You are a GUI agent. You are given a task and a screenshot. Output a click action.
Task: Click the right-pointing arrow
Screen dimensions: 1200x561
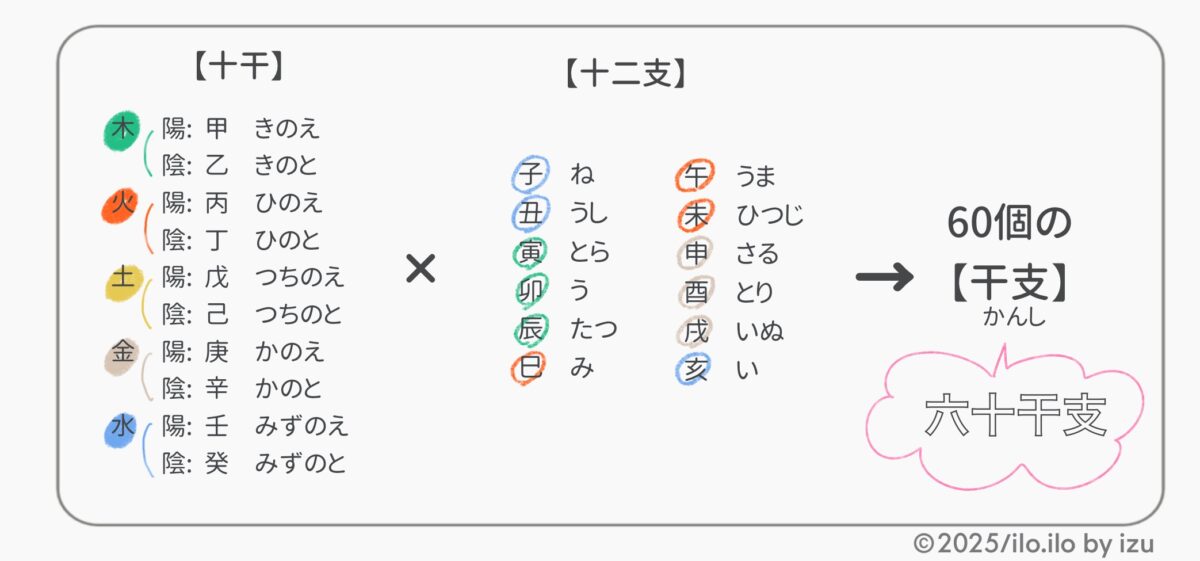coord(884,277)
